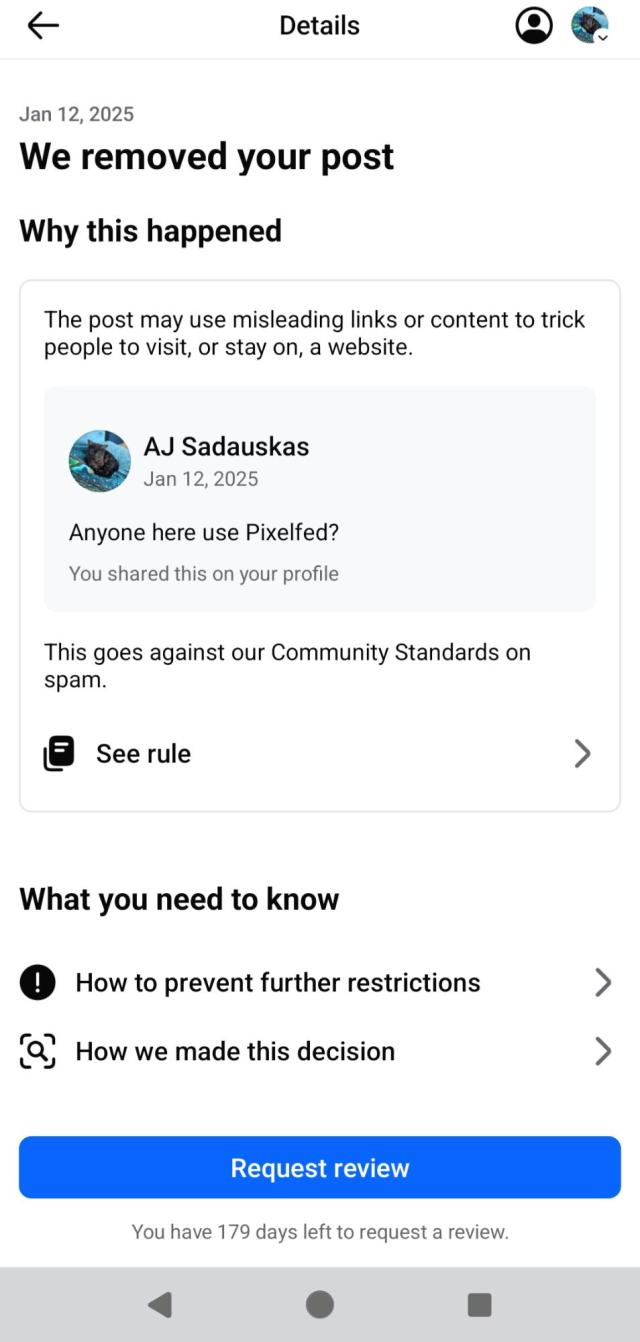The height and width of the screenshot is (1342, 640).
Task: Select the recent apps square button
Action: point(479,1304)
